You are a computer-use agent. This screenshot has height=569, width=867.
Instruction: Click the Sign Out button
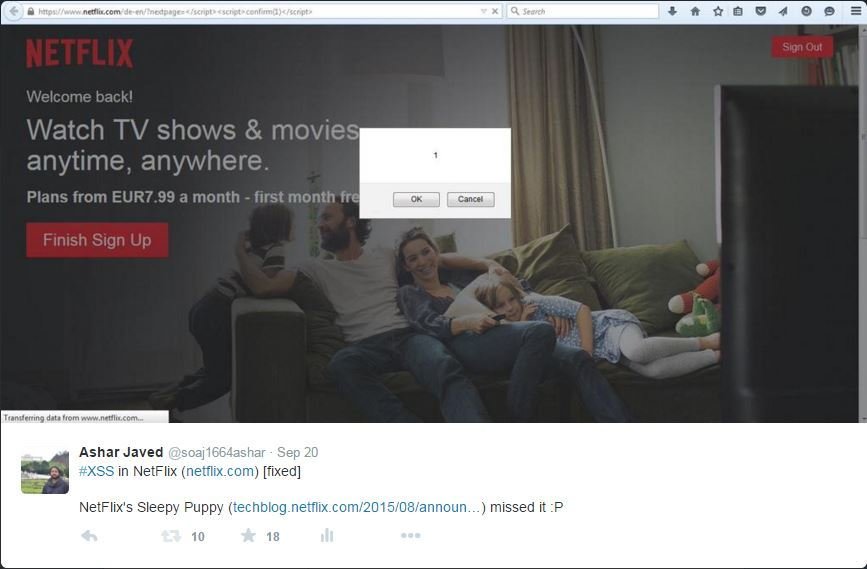(x=802, y=47)
